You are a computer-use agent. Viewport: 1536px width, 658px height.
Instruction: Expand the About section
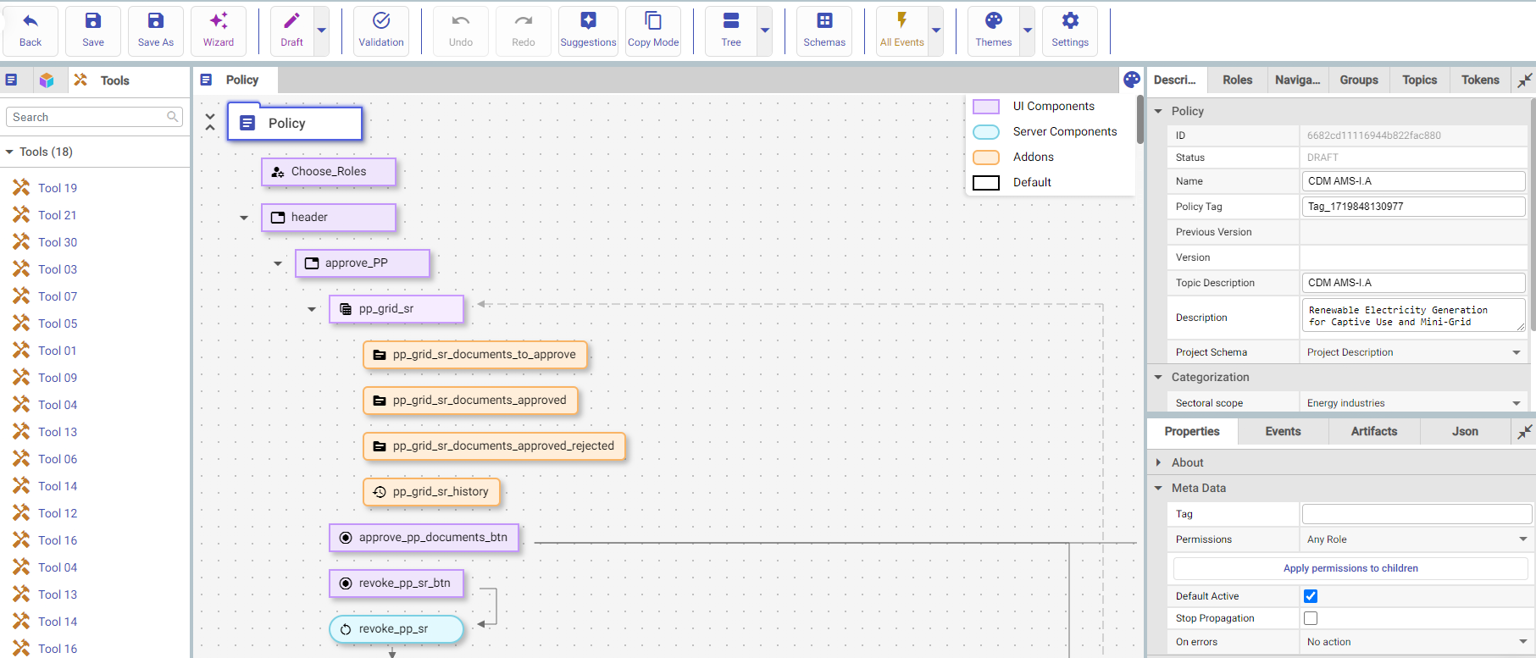tap(1159, 463)
